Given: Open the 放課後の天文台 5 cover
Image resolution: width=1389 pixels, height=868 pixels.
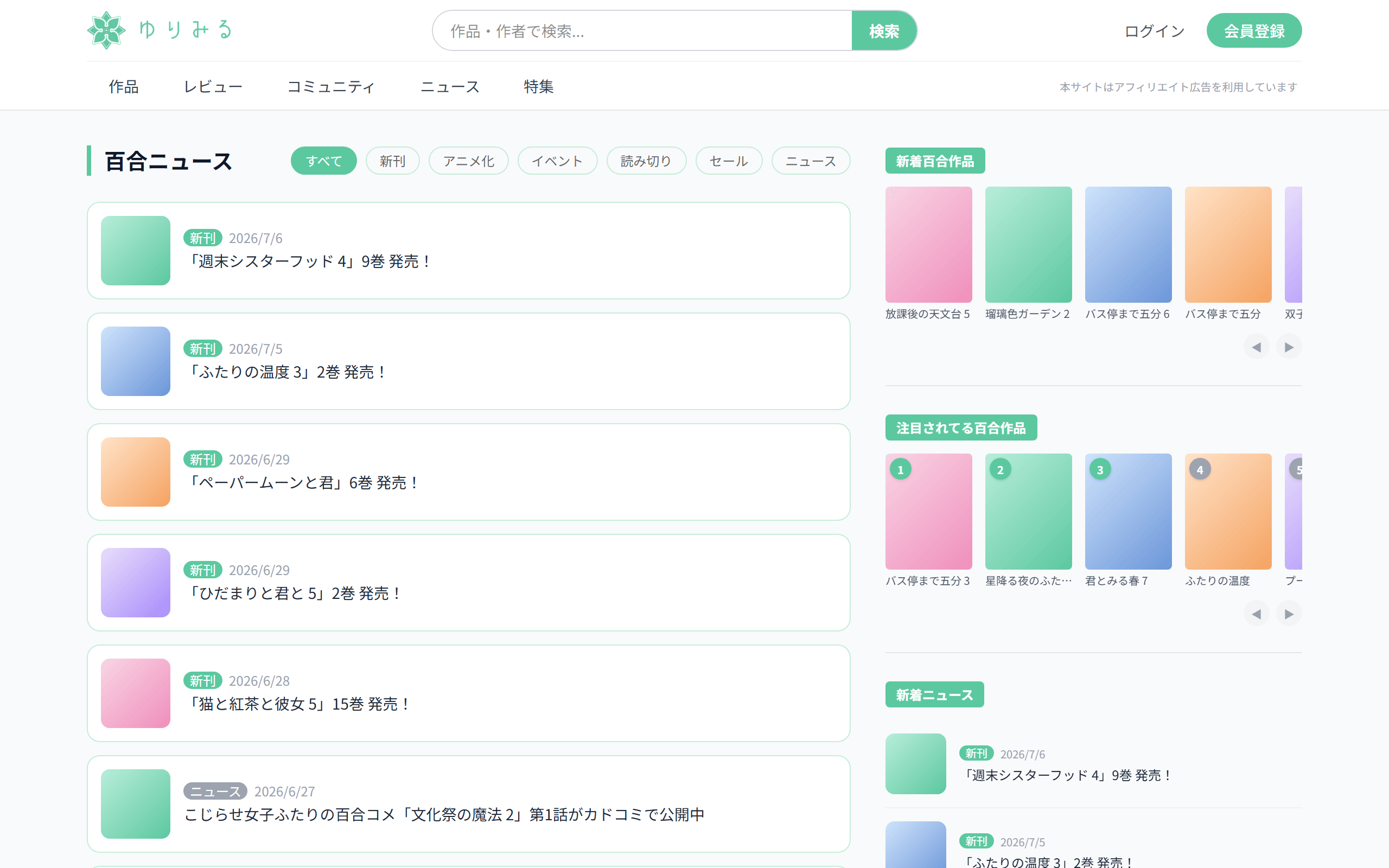Looking at the screenshot, I should click(928, 244).
